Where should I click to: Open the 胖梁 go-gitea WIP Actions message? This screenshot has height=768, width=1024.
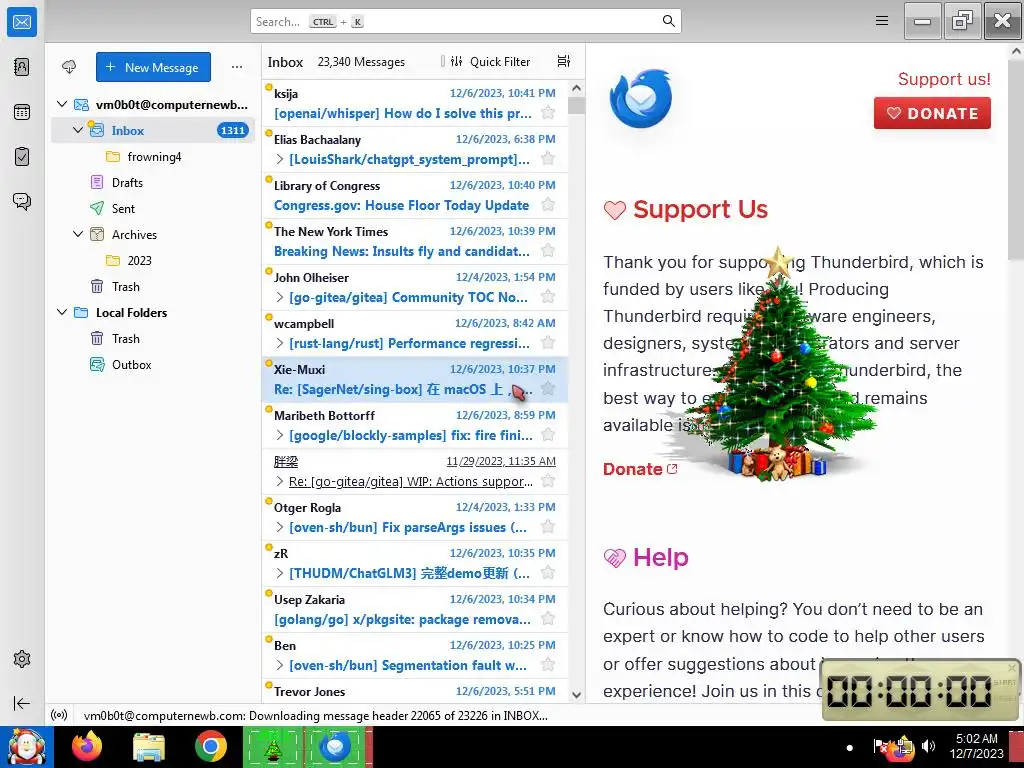415,472
